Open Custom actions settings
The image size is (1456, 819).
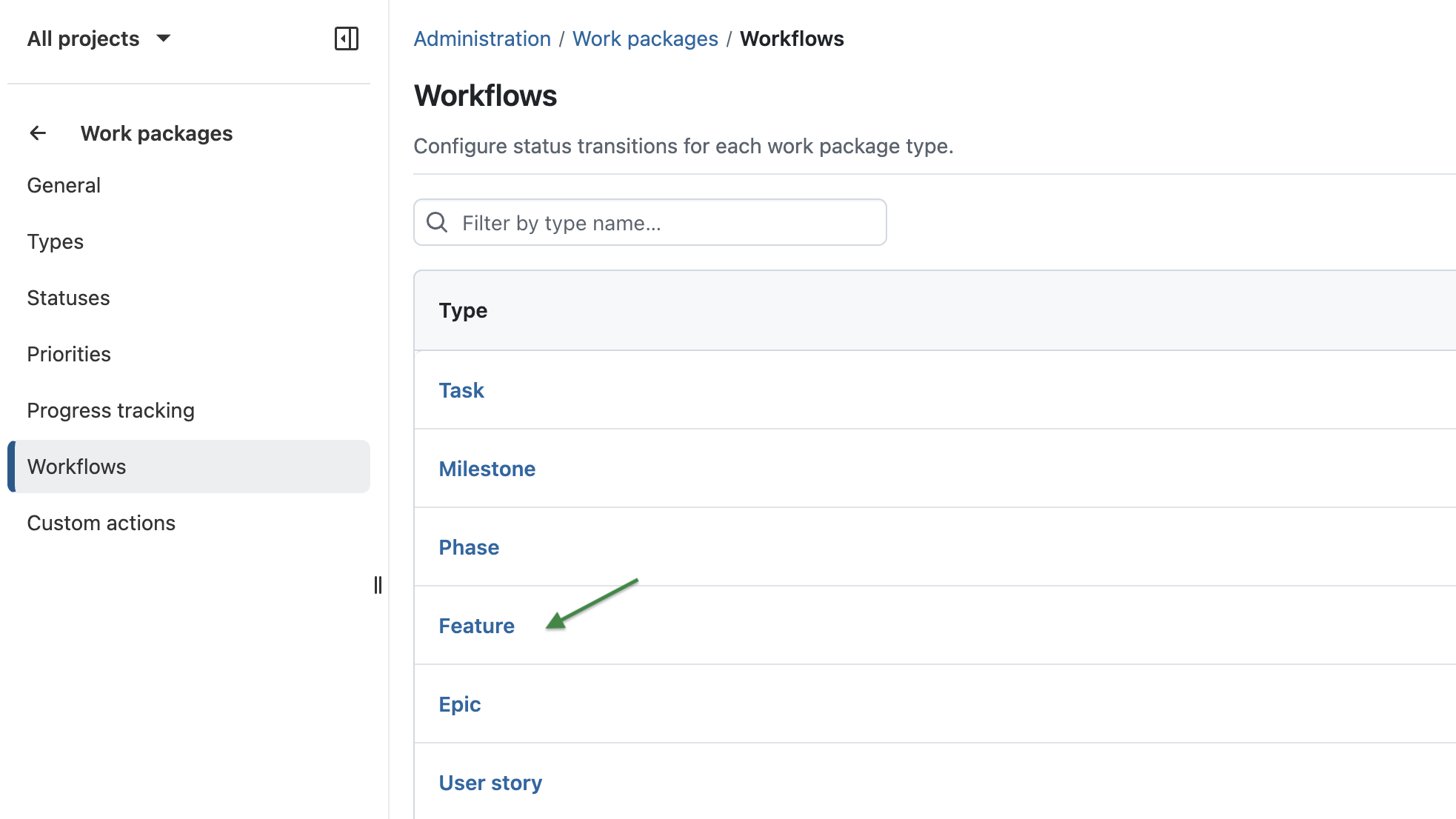point(101,523)
